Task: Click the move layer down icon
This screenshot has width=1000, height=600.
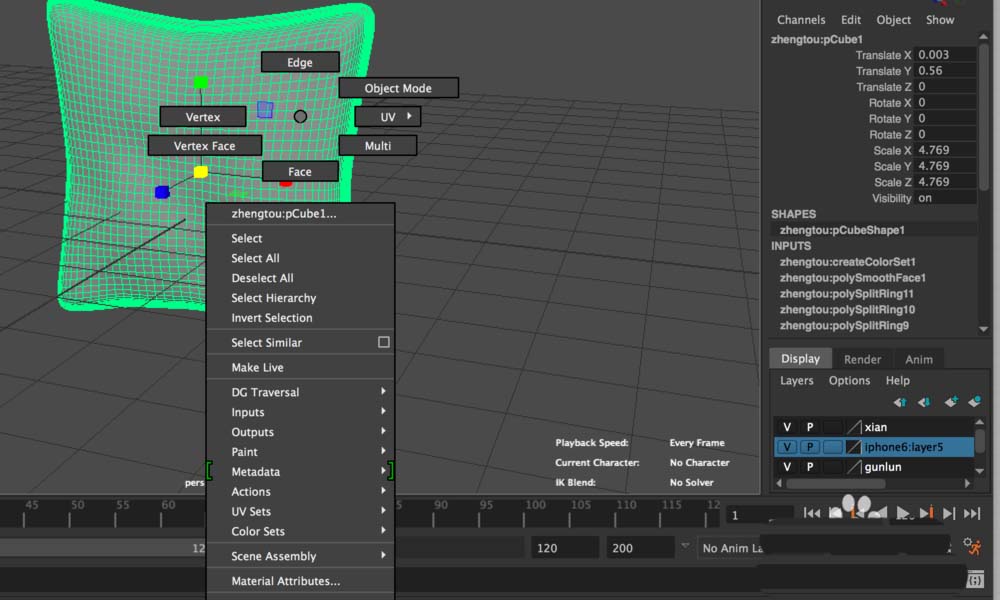Action: pyautogui.click(x=924, y=402)
